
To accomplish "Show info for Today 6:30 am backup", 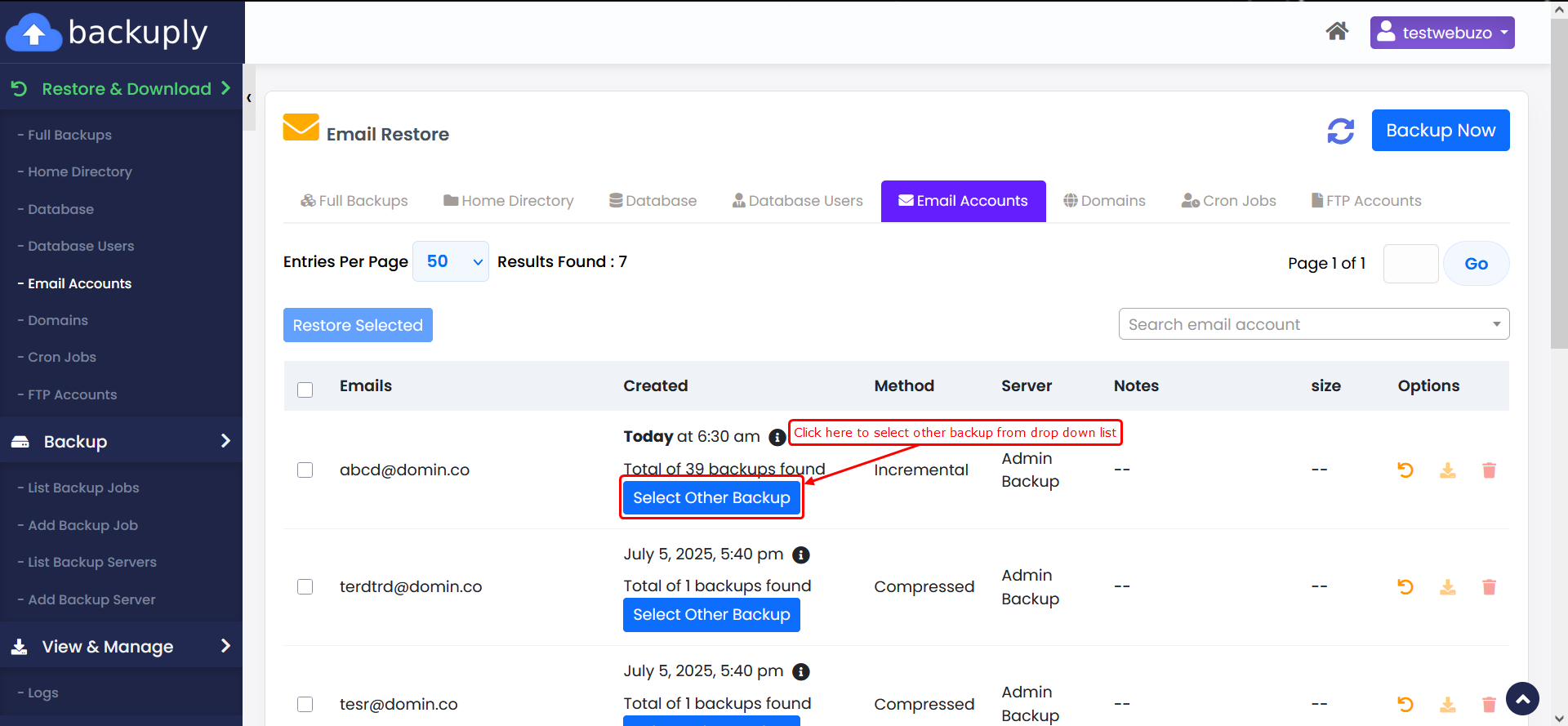I will click(777, 438).
